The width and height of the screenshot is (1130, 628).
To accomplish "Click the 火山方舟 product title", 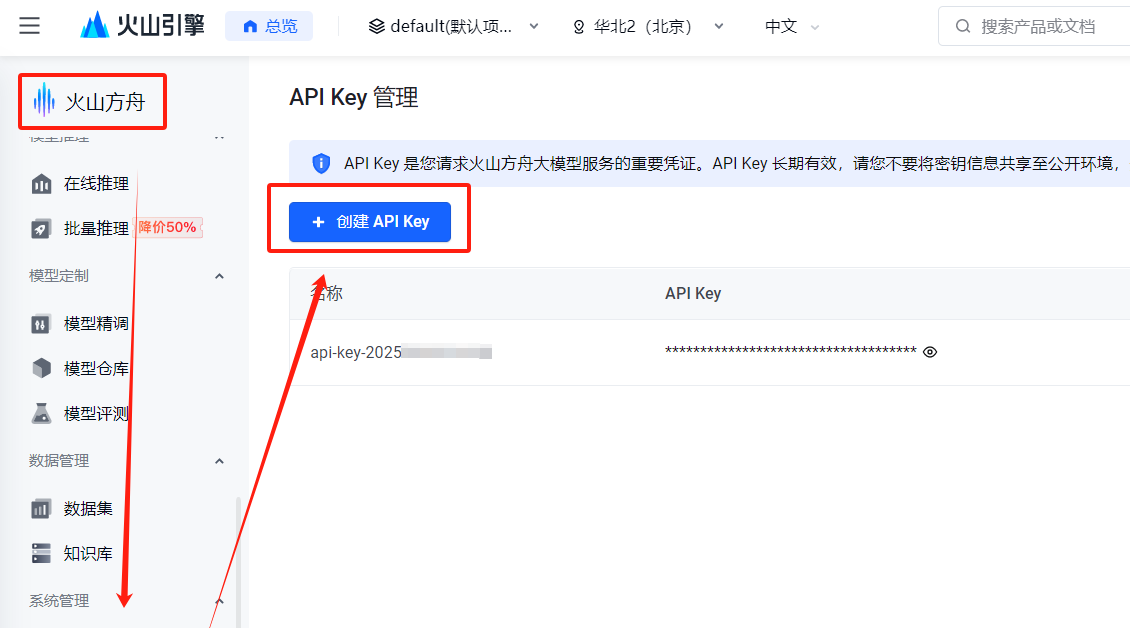I will [105, 102].
